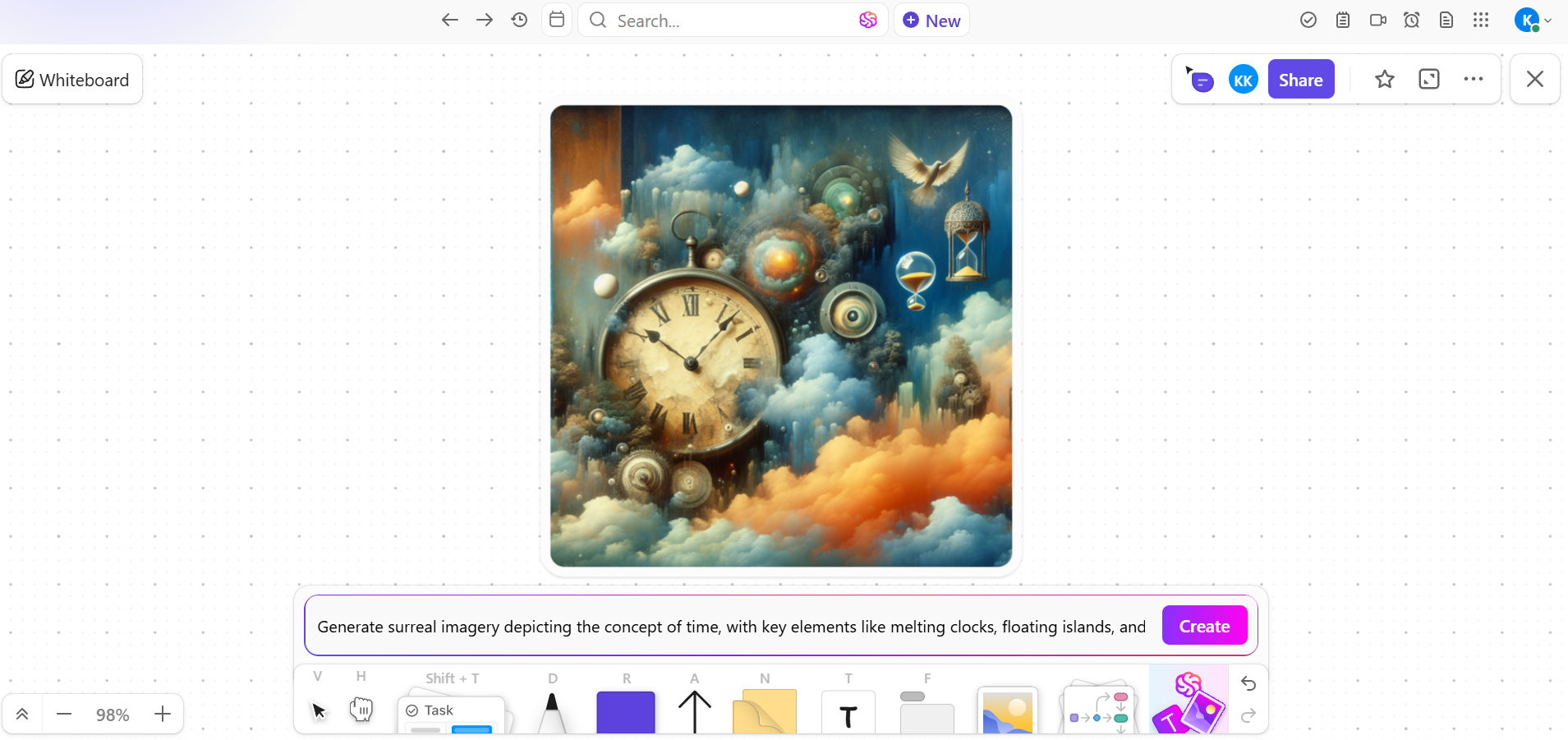Choose the Frame tool
This screenshot has height=740, width=1568.
pos(926,712)
